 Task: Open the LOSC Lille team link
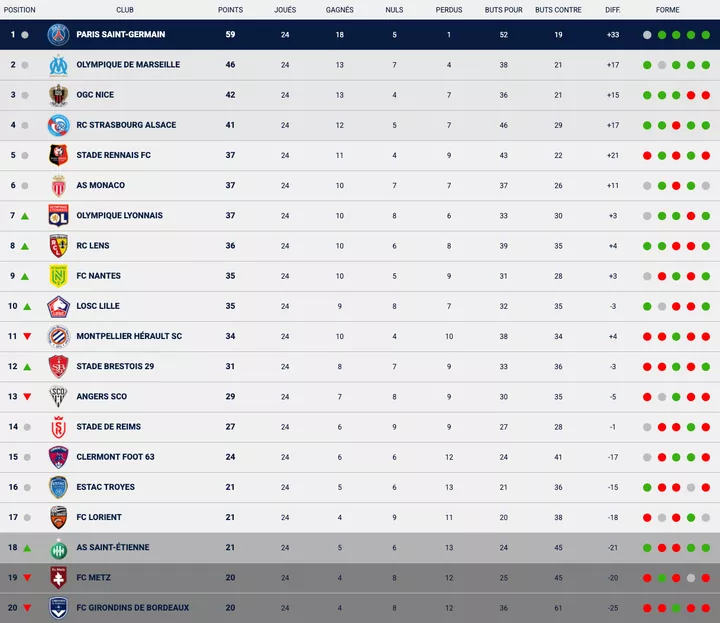(98, 306)
